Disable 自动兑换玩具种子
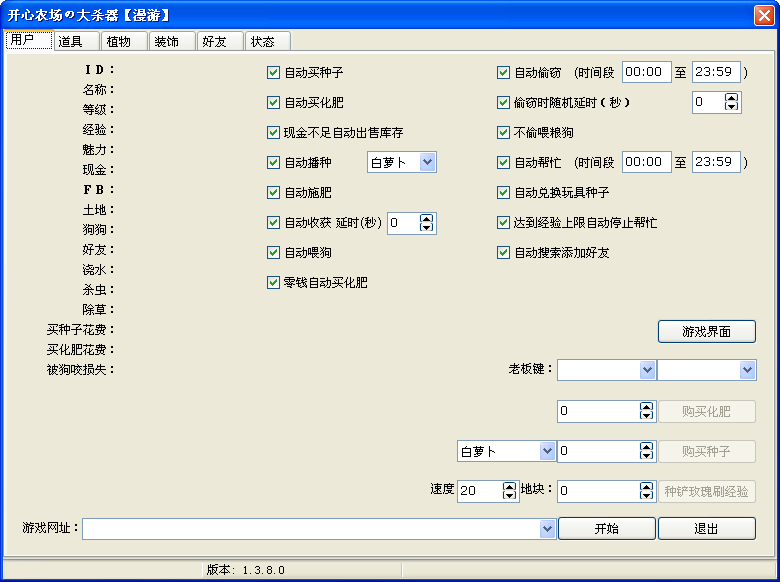780x582 pixels. click(x=503, y=193)
